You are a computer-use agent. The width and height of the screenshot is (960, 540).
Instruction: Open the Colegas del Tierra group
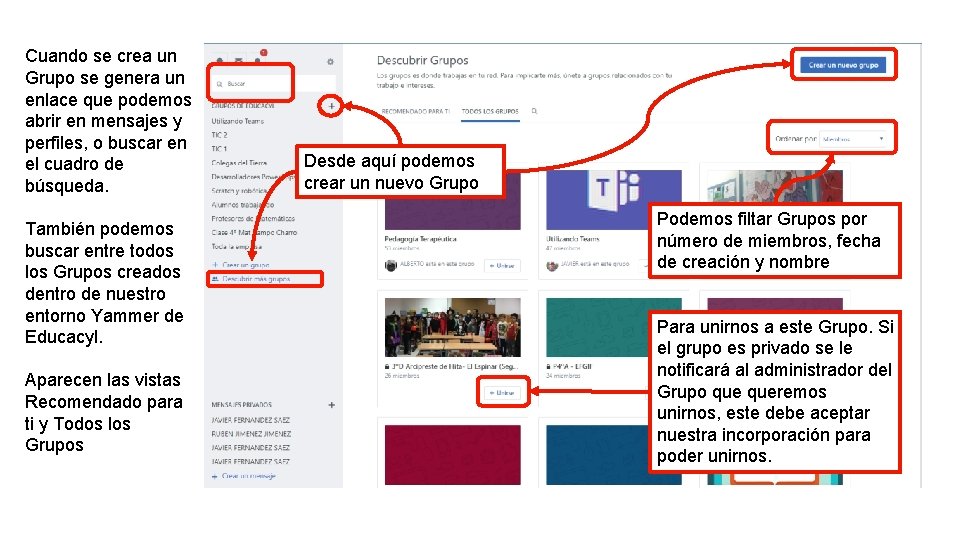[x=239, y=163]
